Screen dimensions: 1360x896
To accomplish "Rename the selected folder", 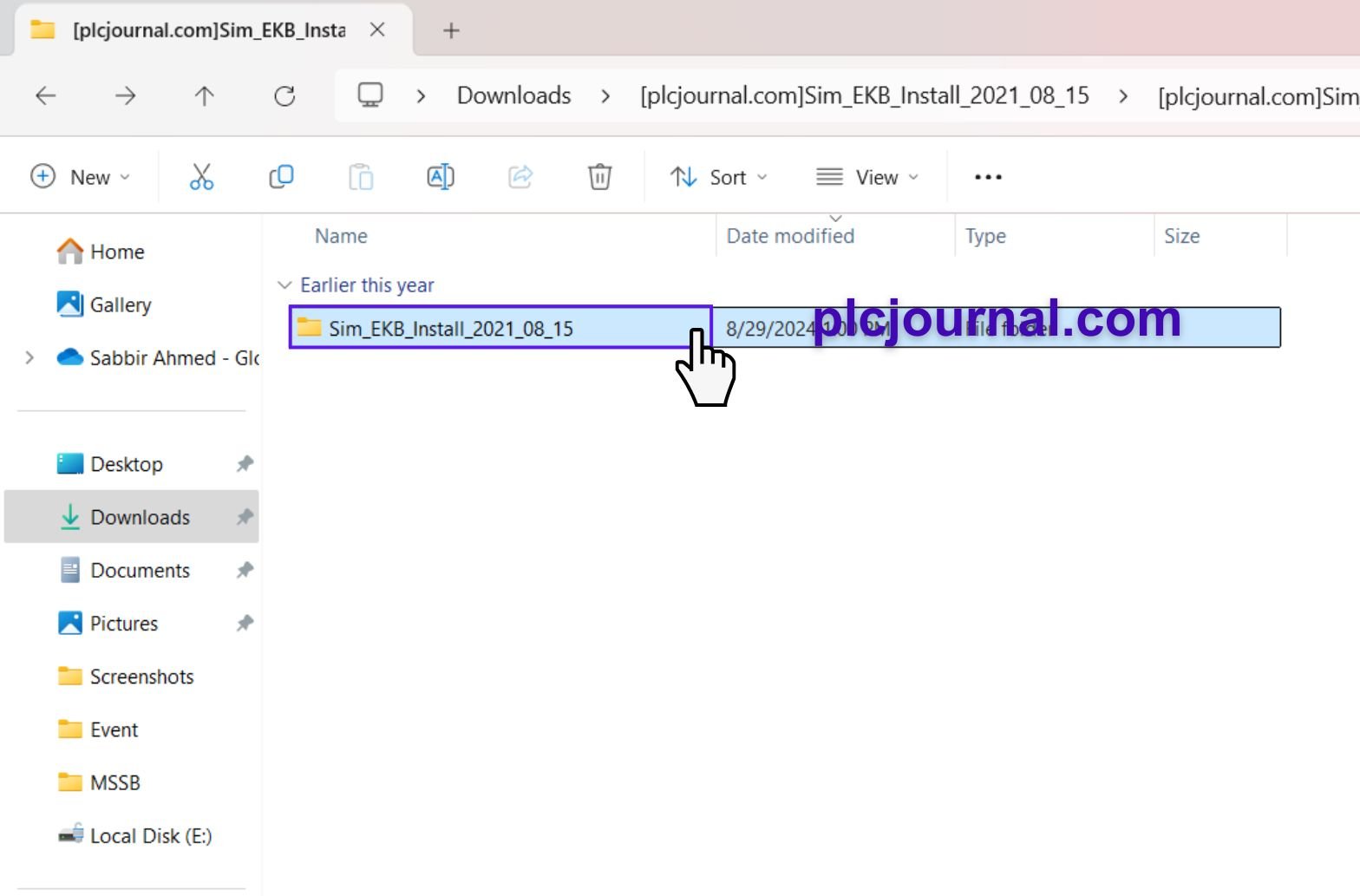I will coord(441,177).
